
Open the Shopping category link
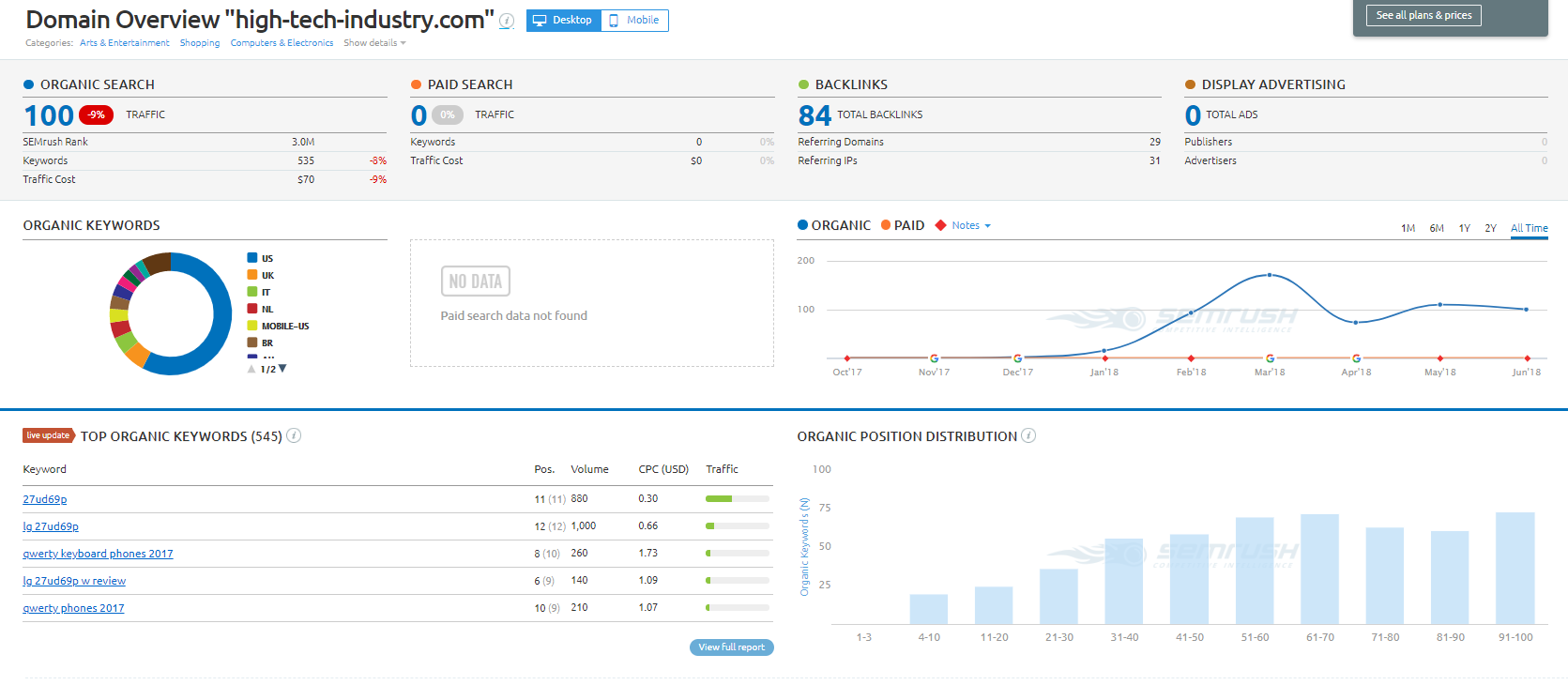pos(200,43)
